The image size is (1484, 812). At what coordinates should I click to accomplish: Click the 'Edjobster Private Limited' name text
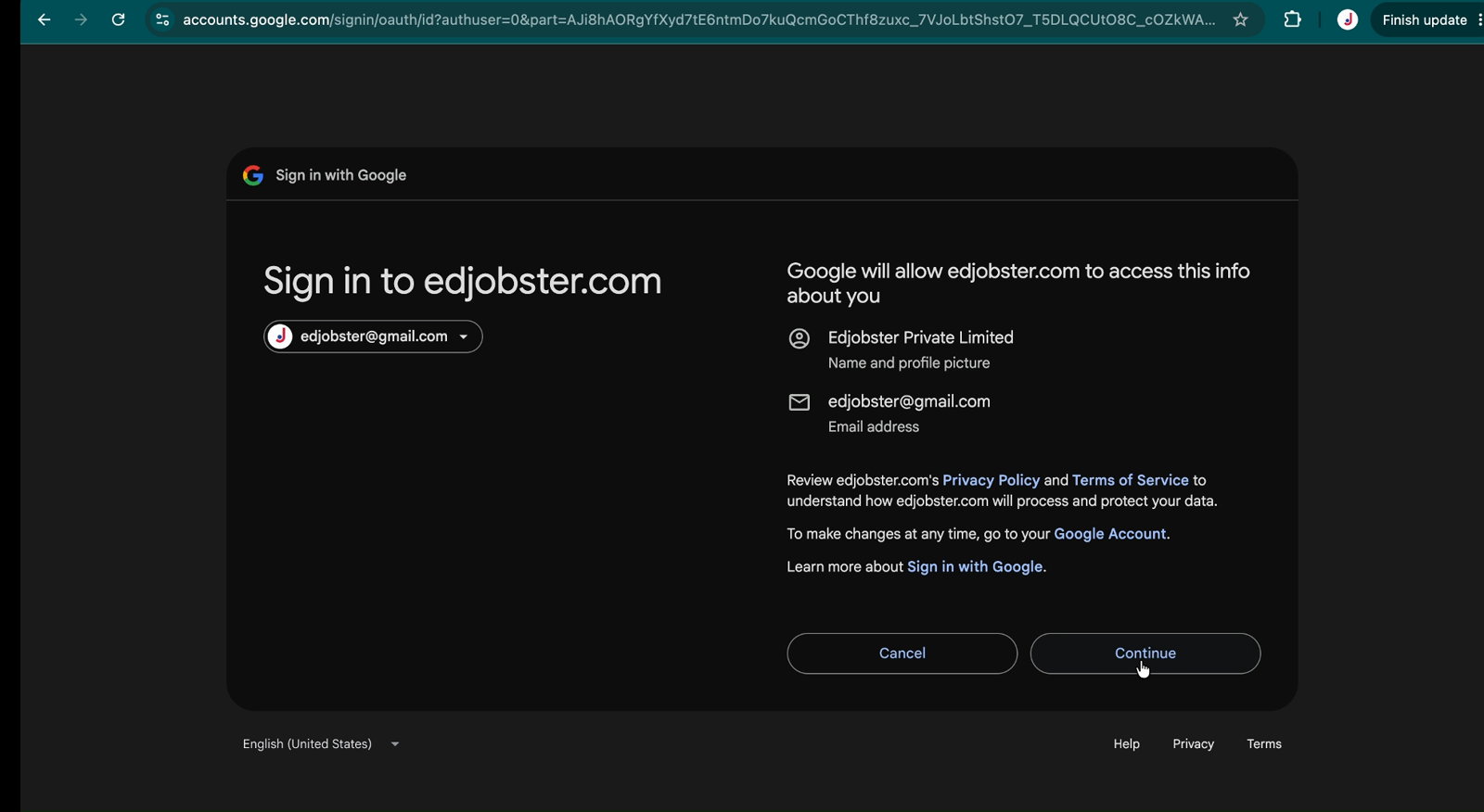click(x=920, y=337)
